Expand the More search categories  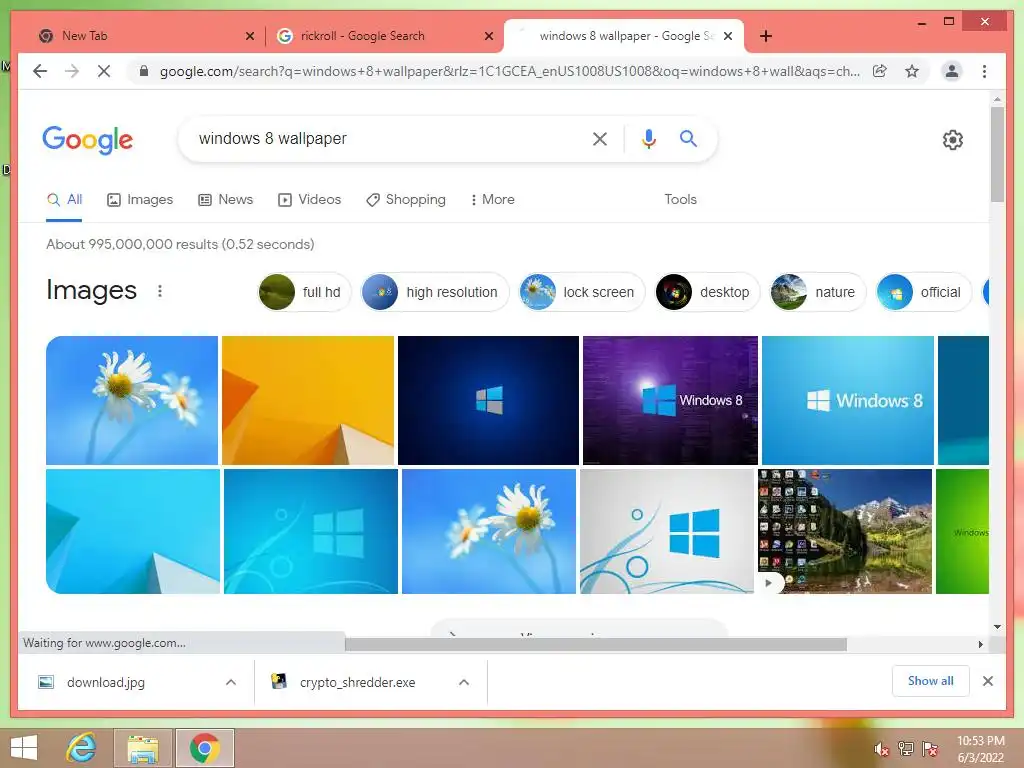pos(492,199)
